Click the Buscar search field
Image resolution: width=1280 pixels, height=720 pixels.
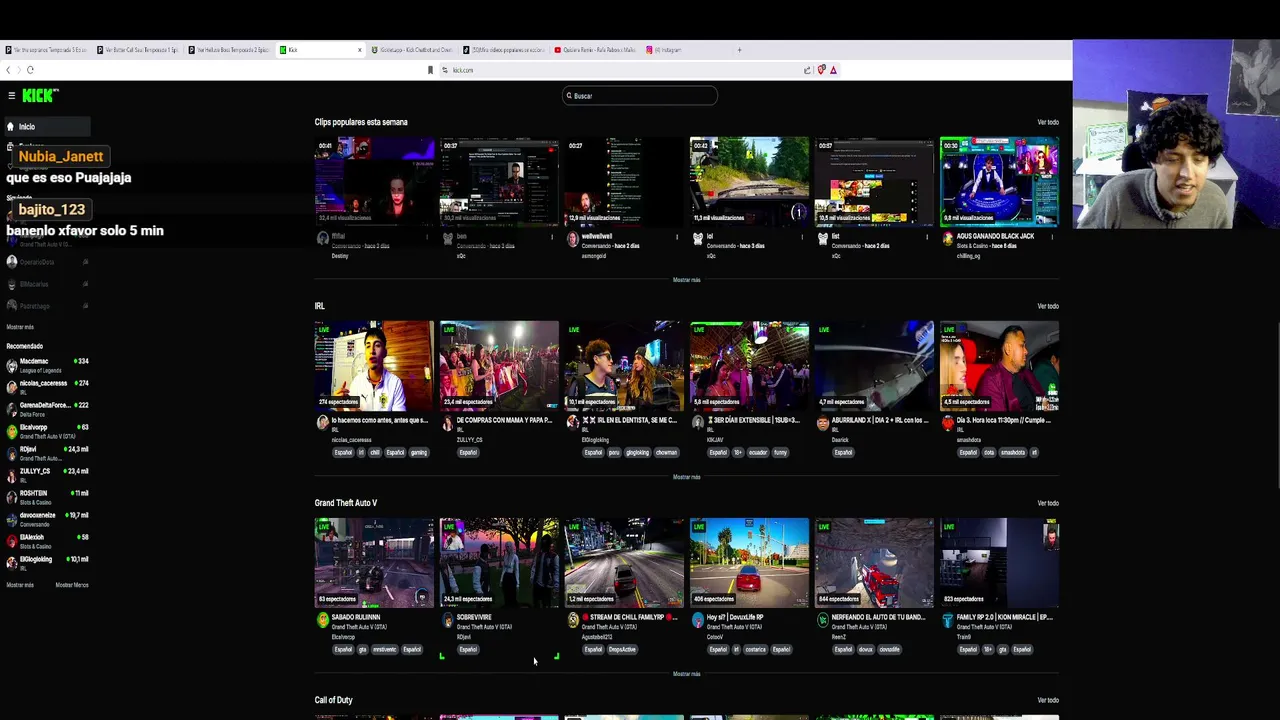[x=640, y=96]
